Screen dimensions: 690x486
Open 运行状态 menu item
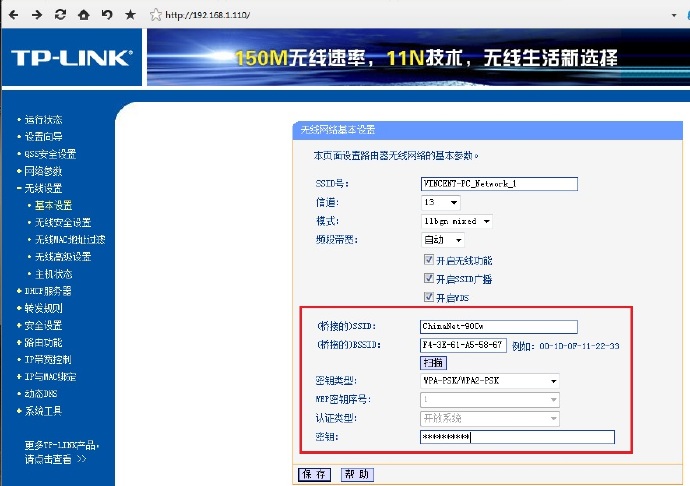[43, 119]
